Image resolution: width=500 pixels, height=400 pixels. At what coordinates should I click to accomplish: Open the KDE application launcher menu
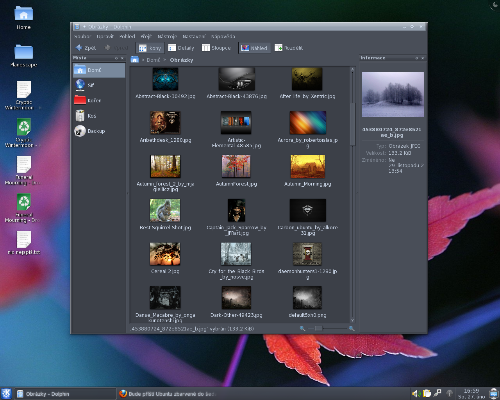6,394
